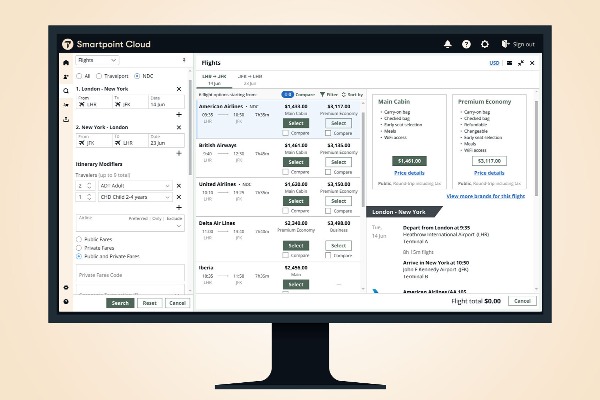
Task: Close the Flights panel with X icon
Action: coord(534,62)
